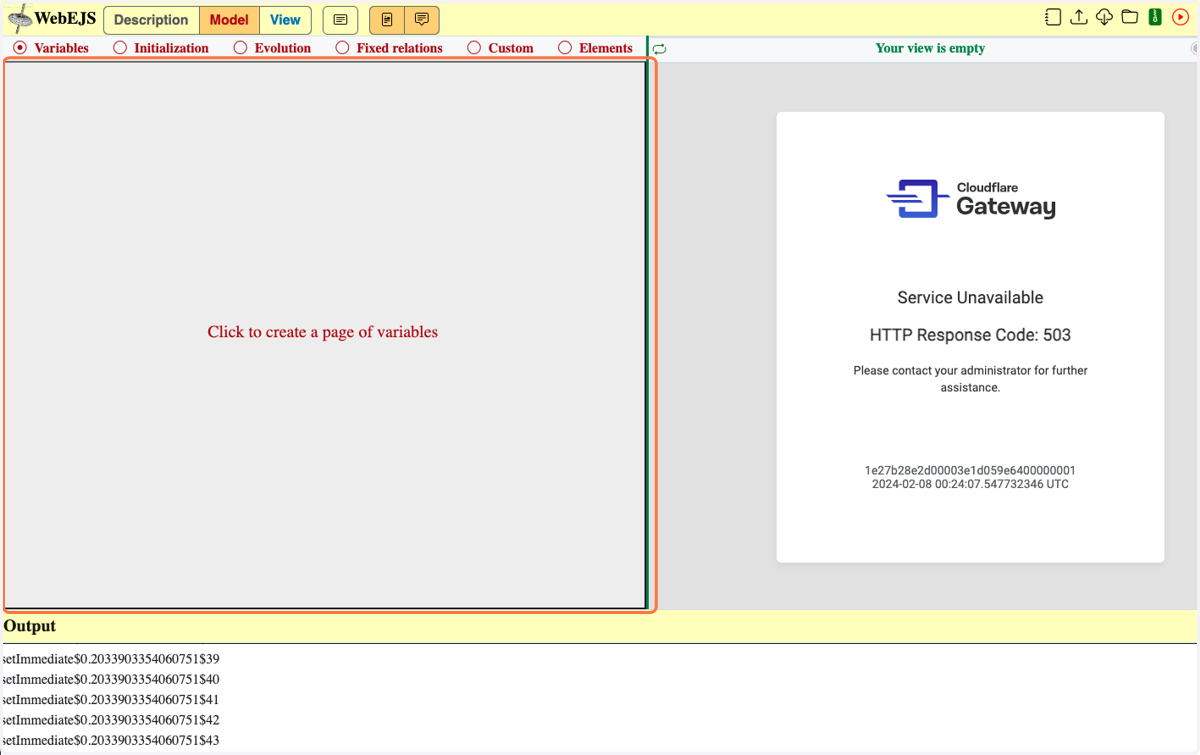Viewport: 1200px width, 755px height.
Task: Click to create a page of variables
Action: (323, 332)
